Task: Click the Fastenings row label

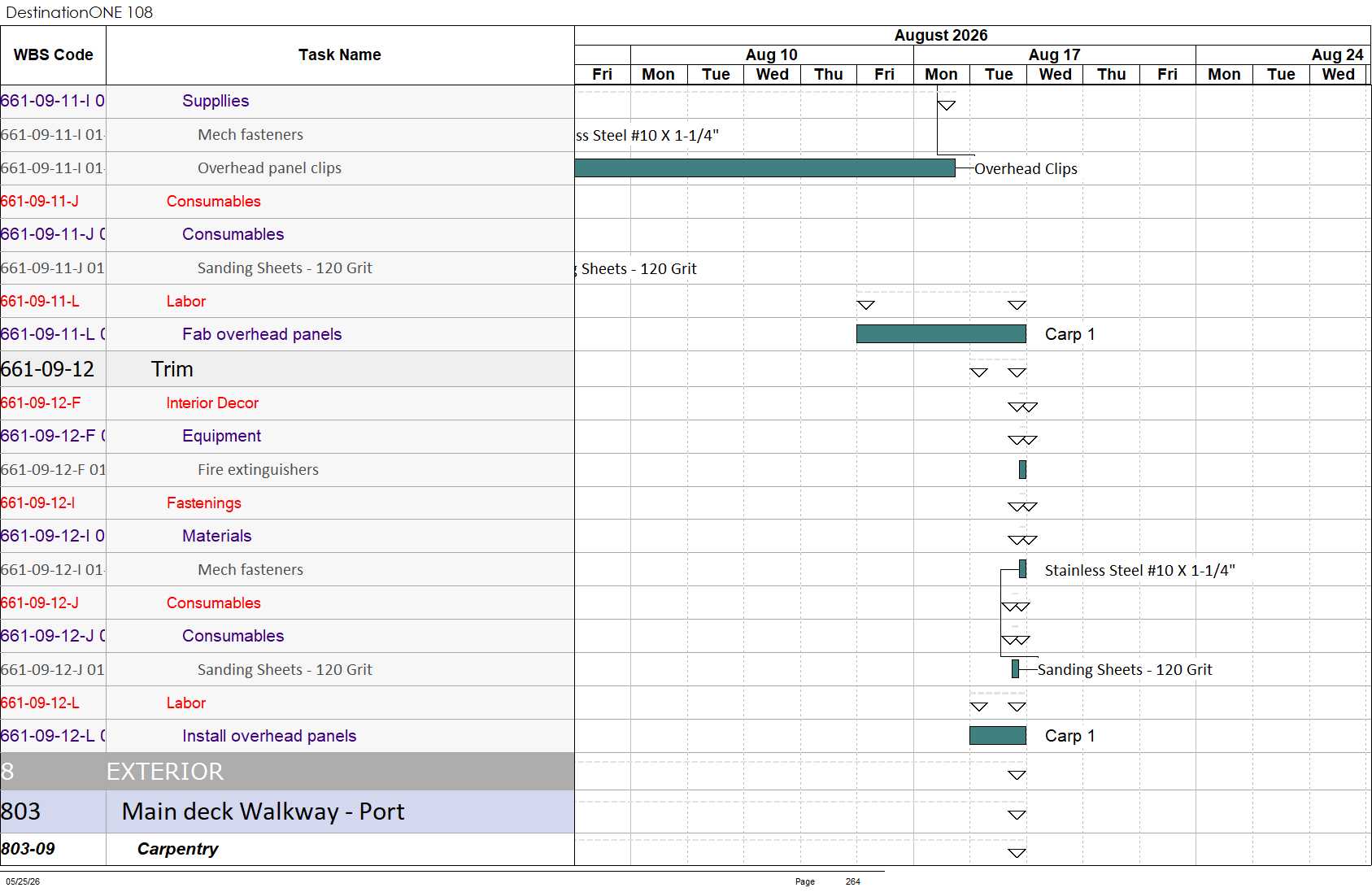Action: 204,503
